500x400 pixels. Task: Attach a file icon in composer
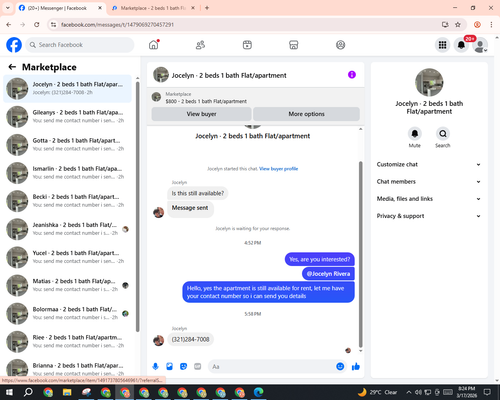click(169, 367)
